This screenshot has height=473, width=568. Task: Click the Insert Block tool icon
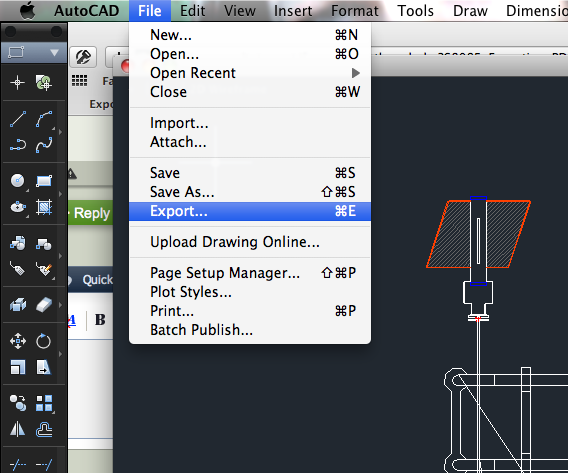(18, 243)
